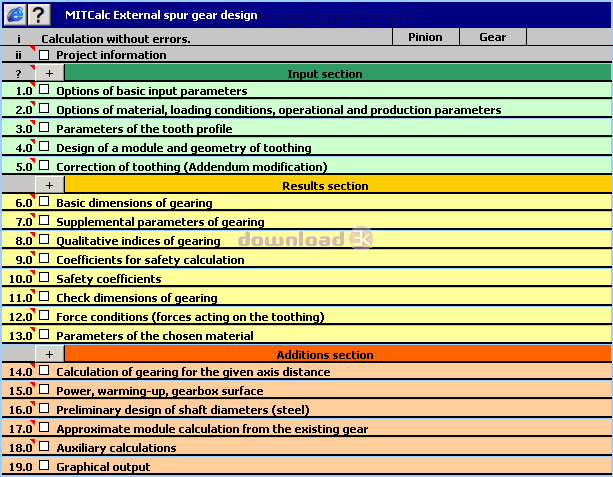
Task: Check the Parameters of the tooth profile box
Action: click(44, 127)
